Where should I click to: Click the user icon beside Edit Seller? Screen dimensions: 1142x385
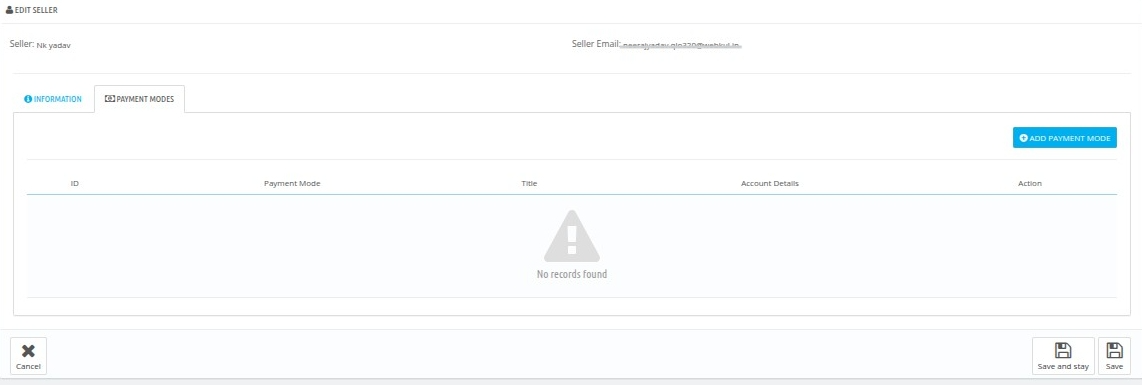coord(9,10)
